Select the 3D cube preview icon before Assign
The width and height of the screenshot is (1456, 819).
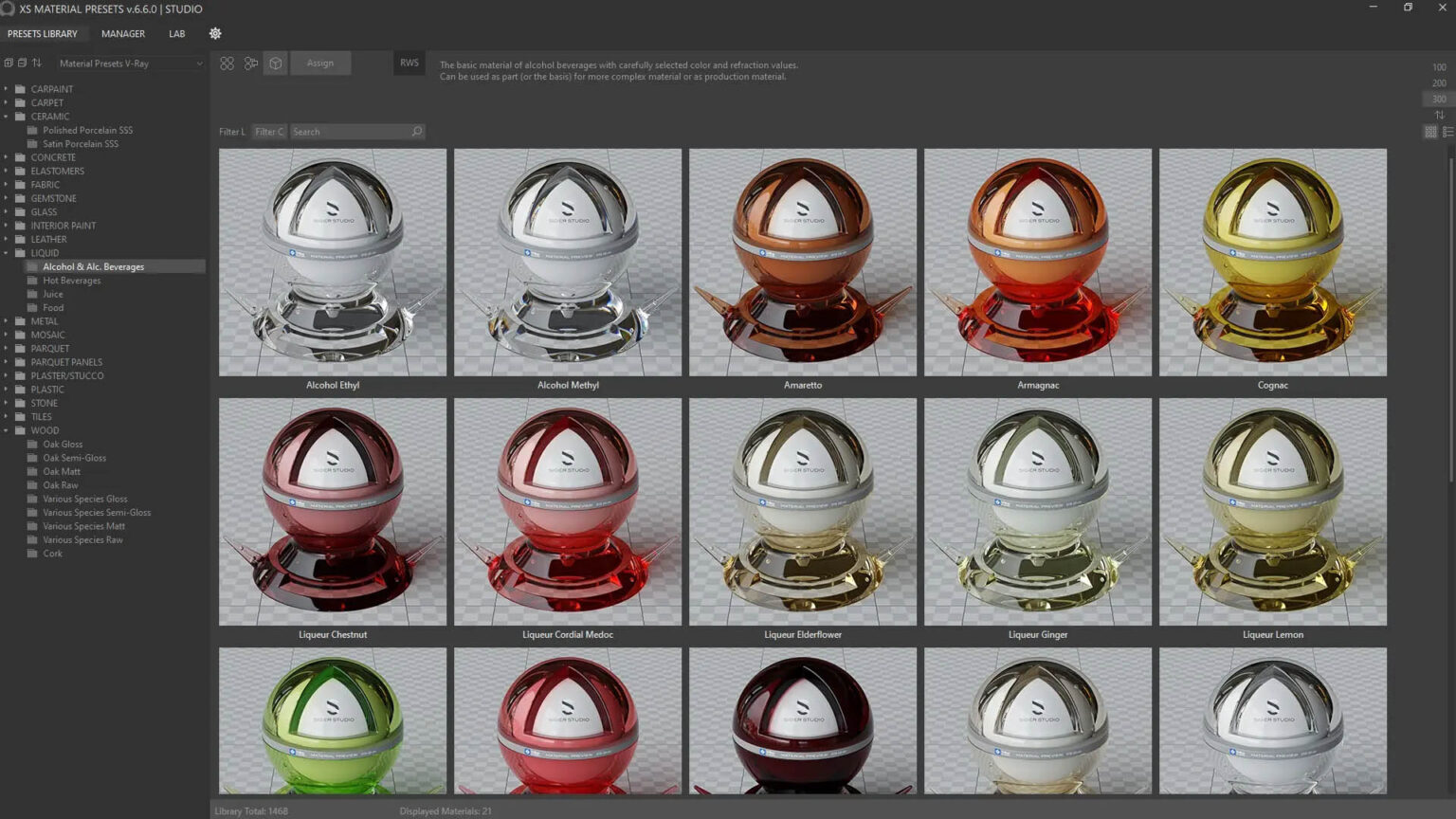click(x=275, y=63)
